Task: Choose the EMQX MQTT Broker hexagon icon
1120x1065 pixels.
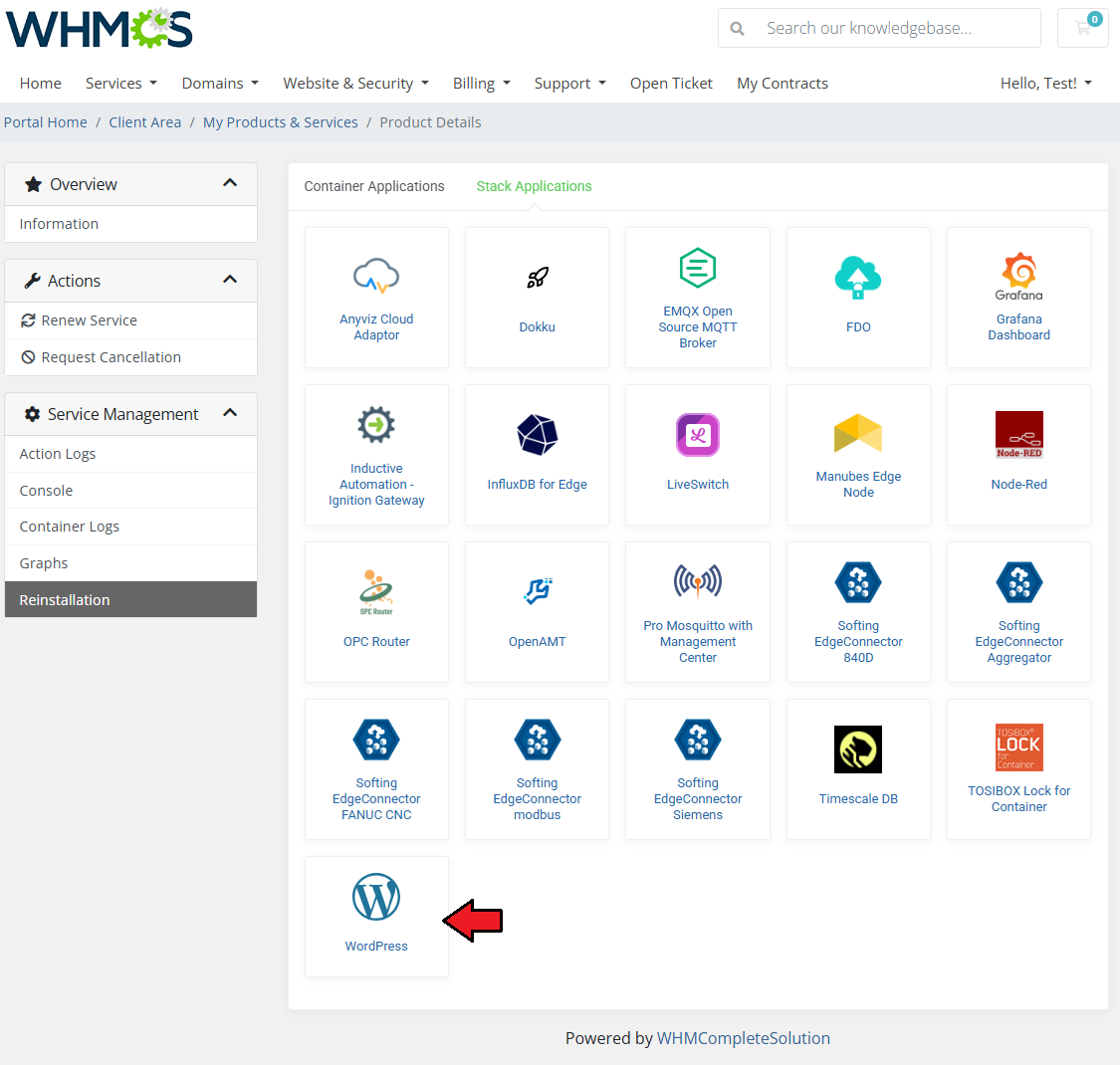Action: pos(697,268)
